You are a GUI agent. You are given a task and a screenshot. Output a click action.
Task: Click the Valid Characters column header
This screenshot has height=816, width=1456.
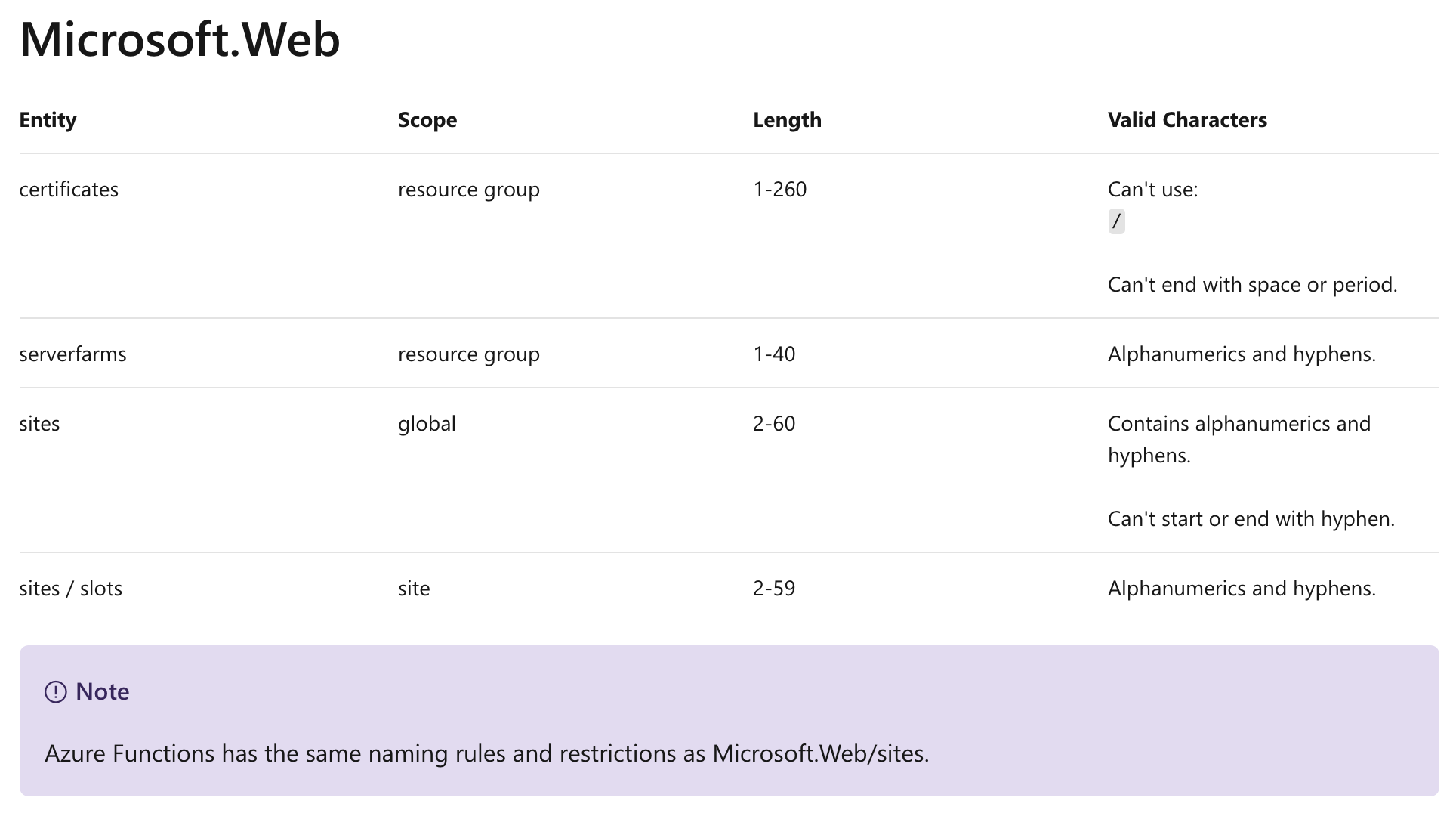1187,120
